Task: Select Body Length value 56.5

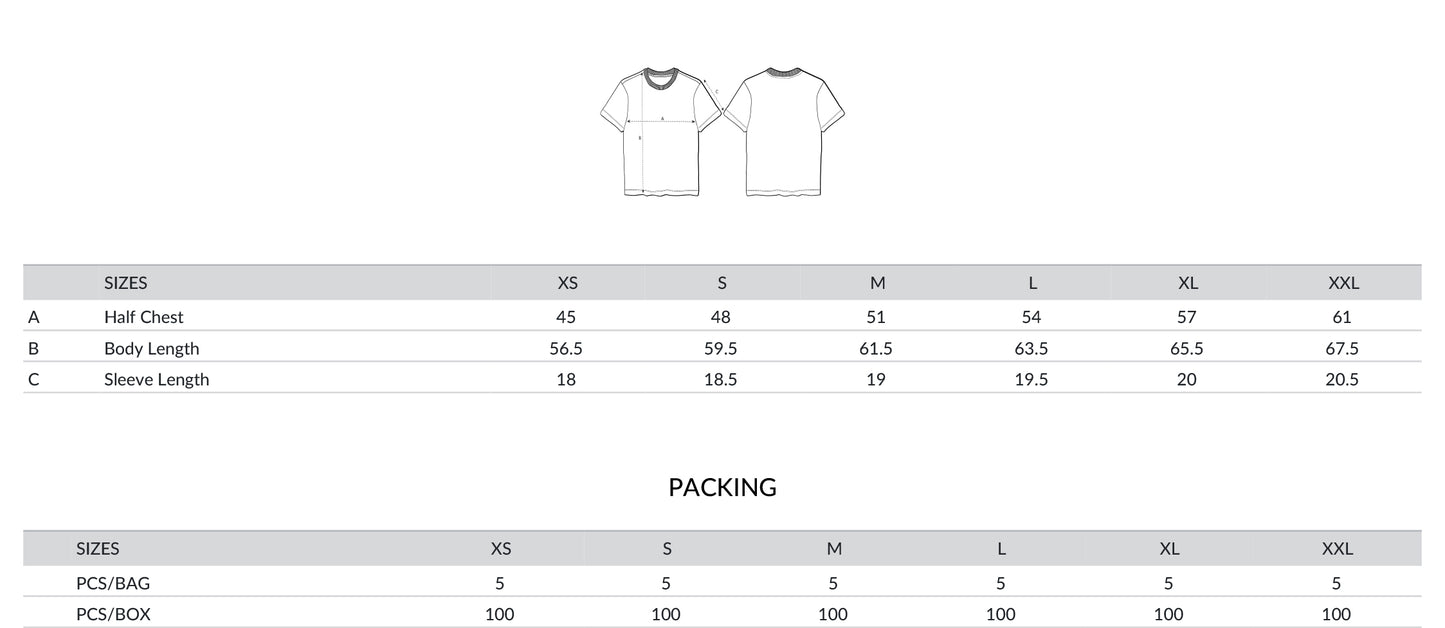Action: pos(567,349)
